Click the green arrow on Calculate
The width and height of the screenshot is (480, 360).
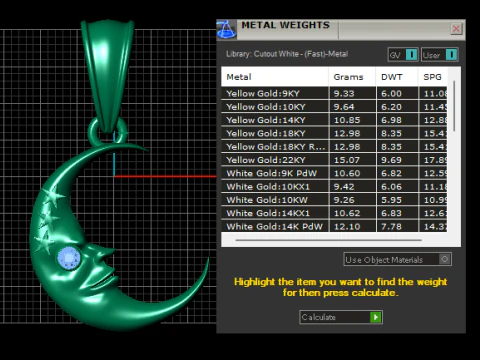click(376, 317)
